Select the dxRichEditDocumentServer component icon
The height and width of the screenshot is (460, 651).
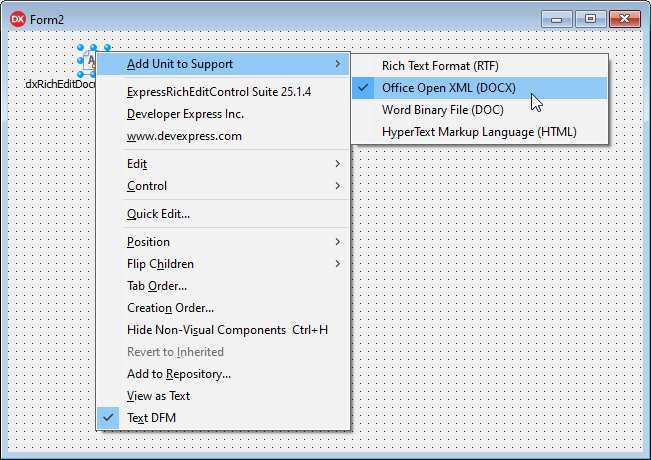[89, 61]
